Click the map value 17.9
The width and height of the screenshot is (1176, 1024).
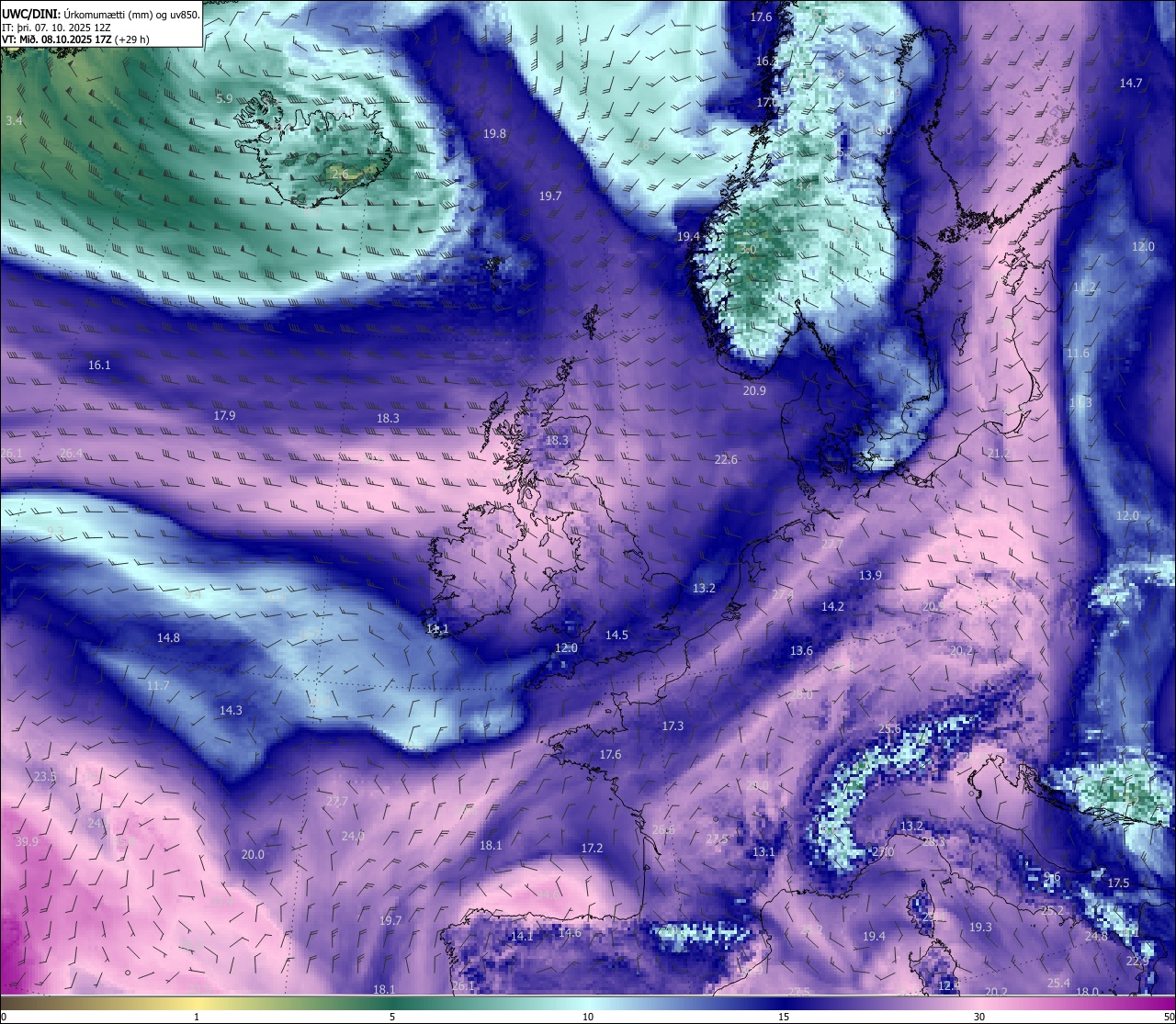click(224, 416)
